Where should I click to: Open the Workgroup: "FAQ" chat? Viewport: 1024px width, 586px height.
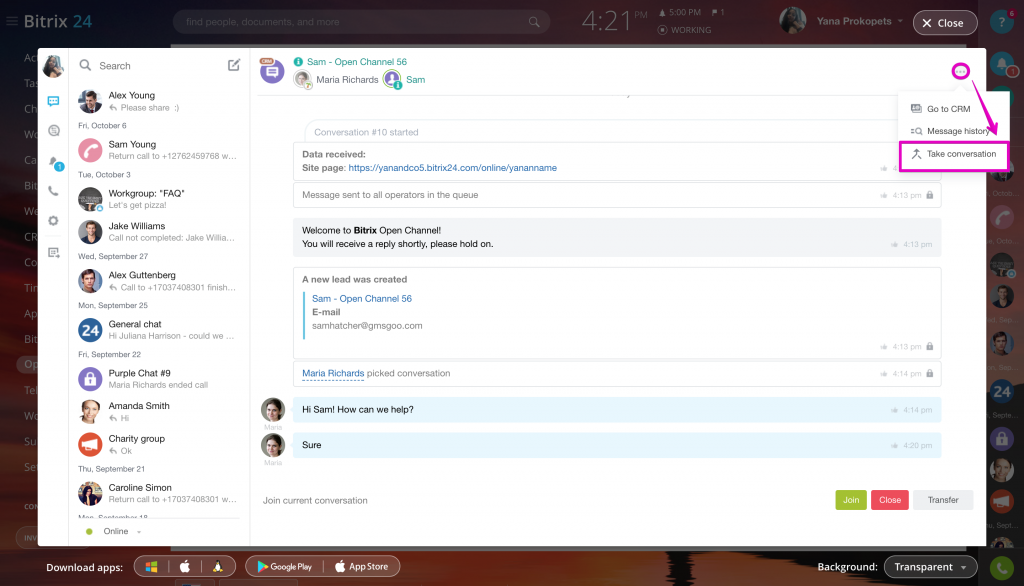[157, 199]
